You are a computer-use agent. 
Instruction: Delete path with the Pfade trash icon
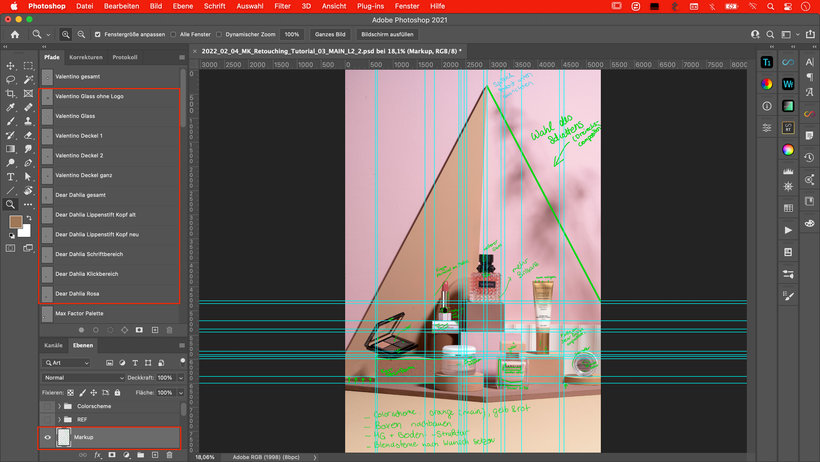[x=169, y=330]
